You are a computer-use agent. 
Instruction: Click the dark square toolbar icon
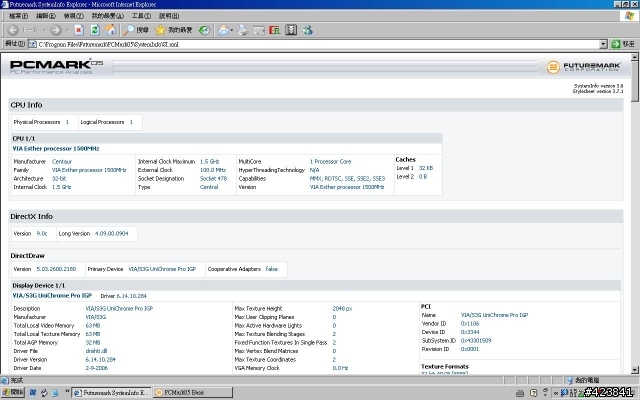click(x=291, y=30)
